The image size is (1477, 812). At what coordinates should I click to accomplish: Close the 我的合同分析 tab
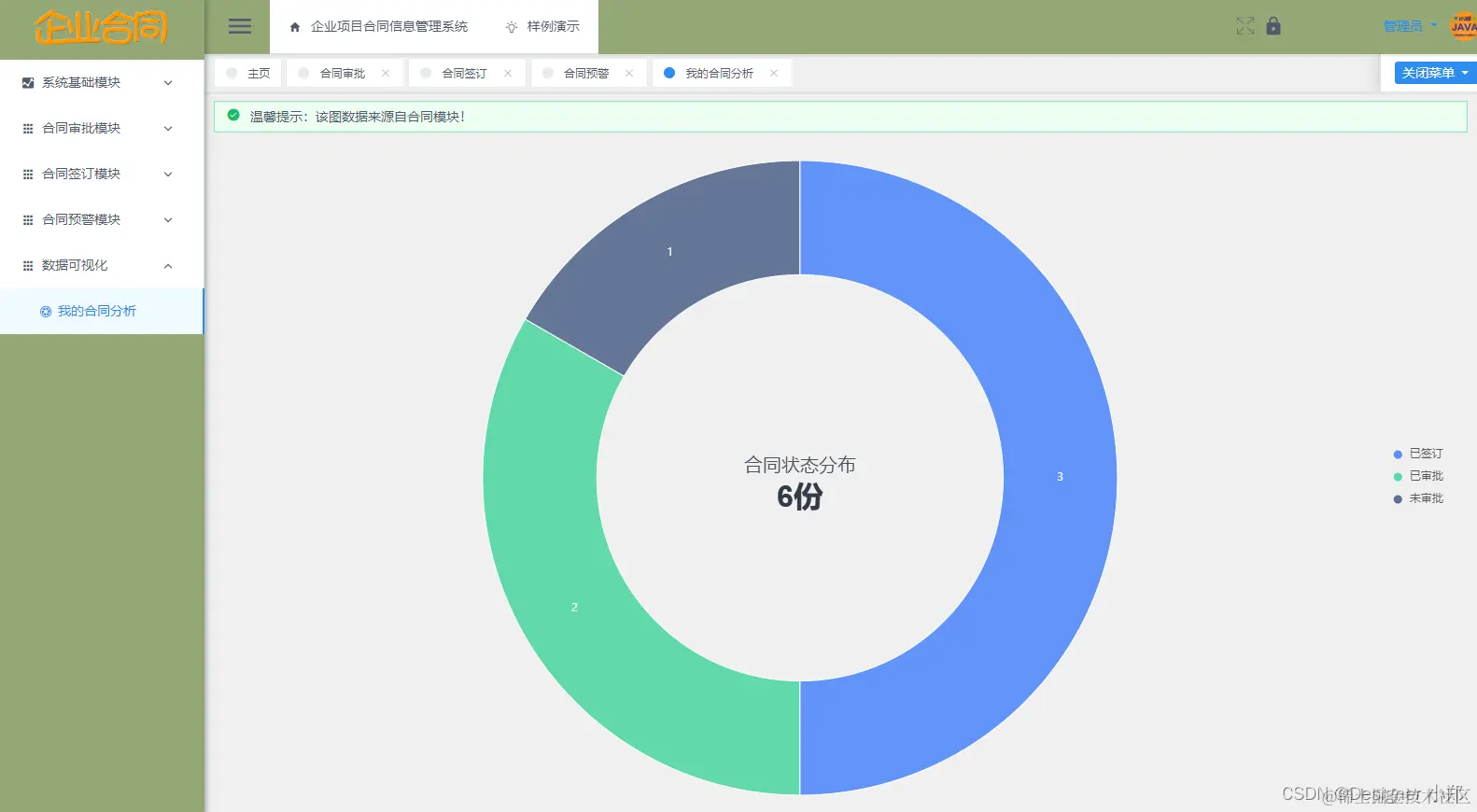click(x=774, y=73)
